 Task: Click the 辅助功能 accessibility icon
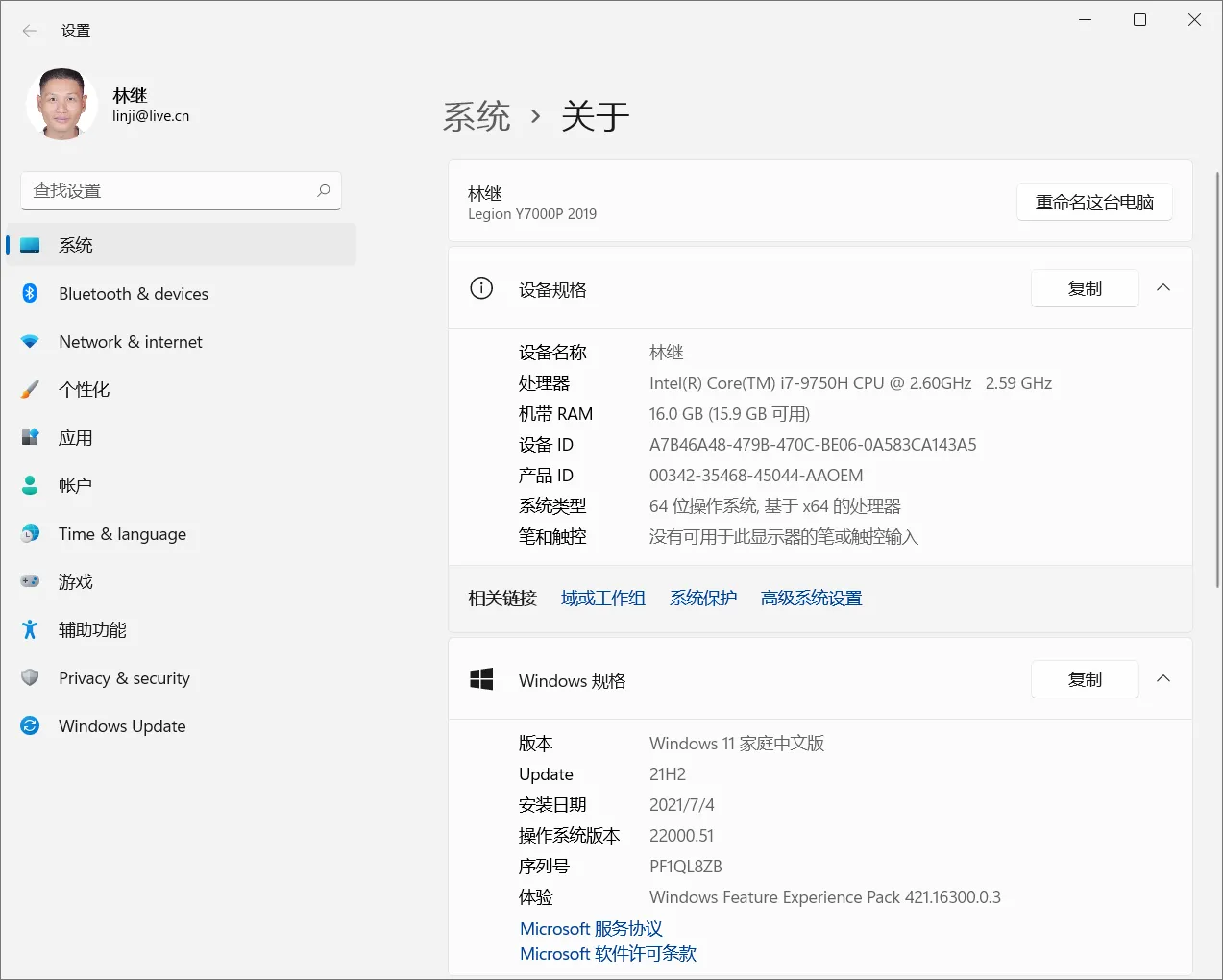pos(30,629)
